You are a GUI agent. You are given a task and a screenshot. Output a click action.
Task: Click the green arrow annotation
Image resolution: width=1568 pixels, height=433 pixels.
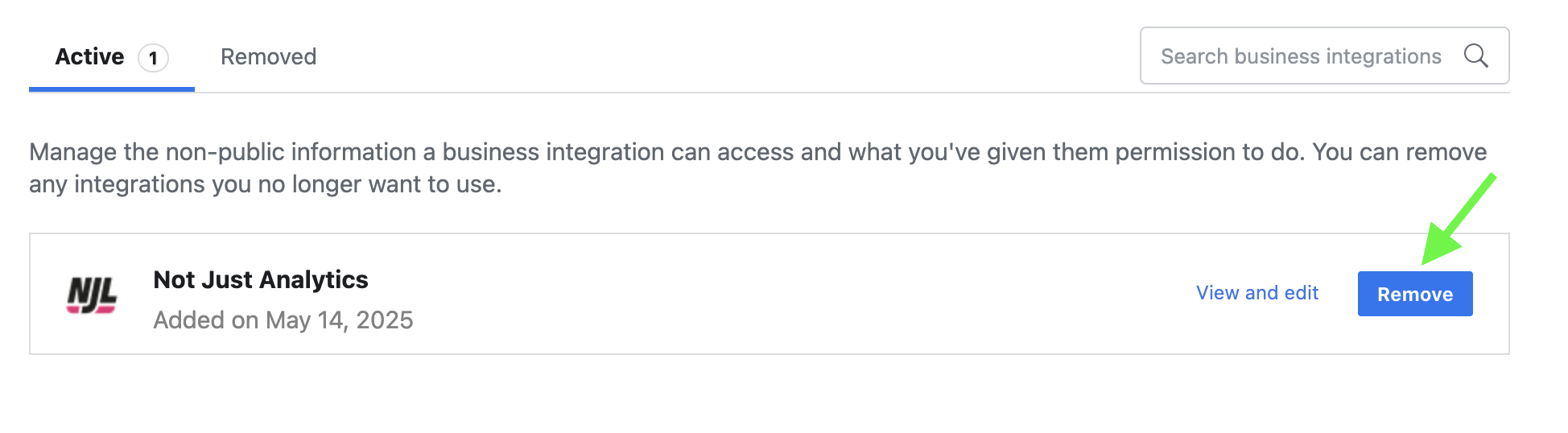pos(1457,219)
